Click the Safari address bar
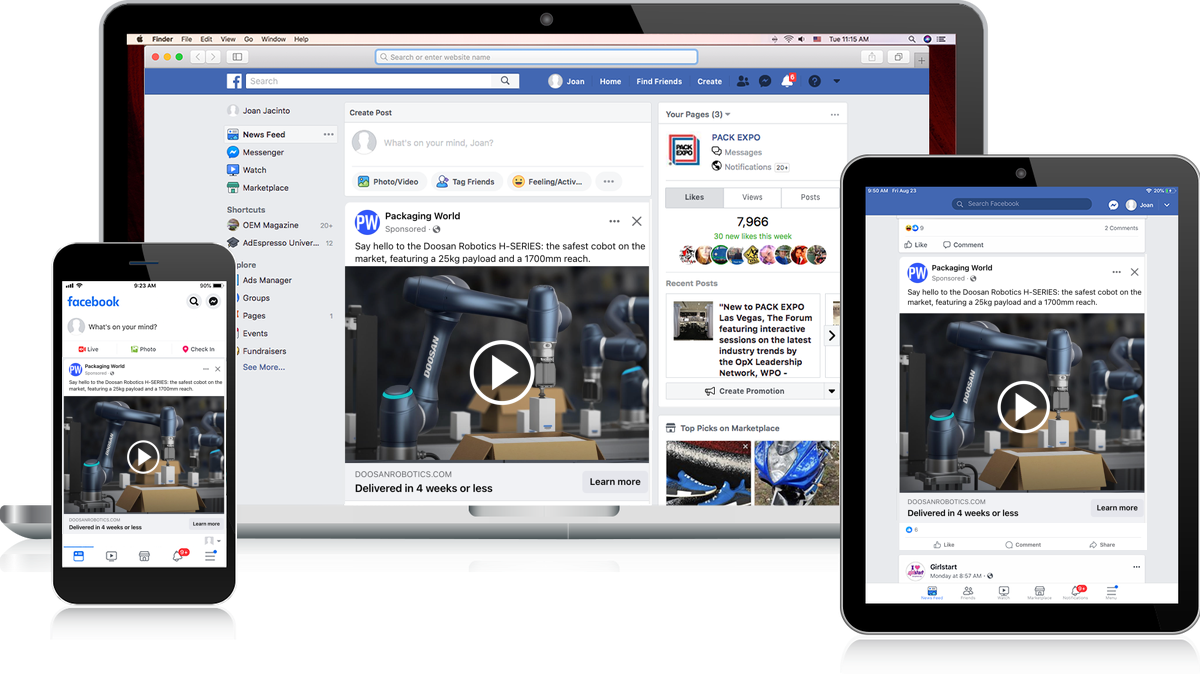The image size is (1200, 674). [x=536, y=57]
